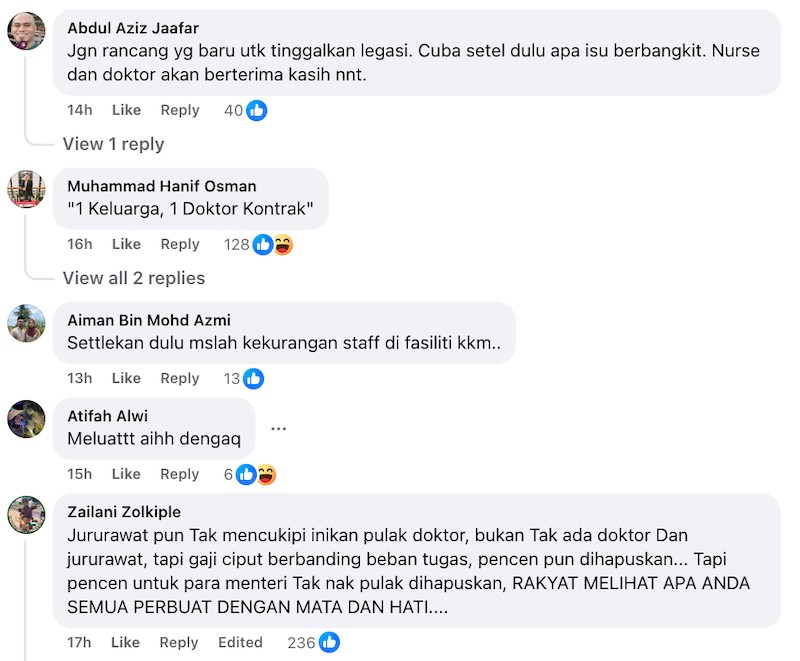Open Aiman Bin Mohd Azmi's profile name

pyautogui.click(x=149, y=320)
